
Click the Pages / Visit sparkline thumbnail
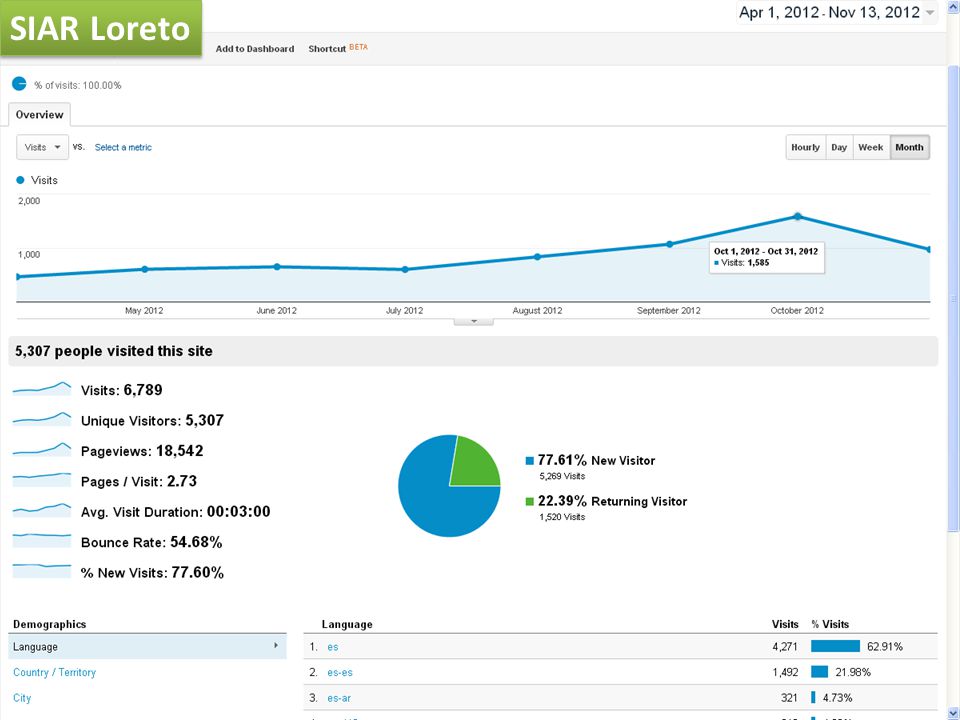42,479
